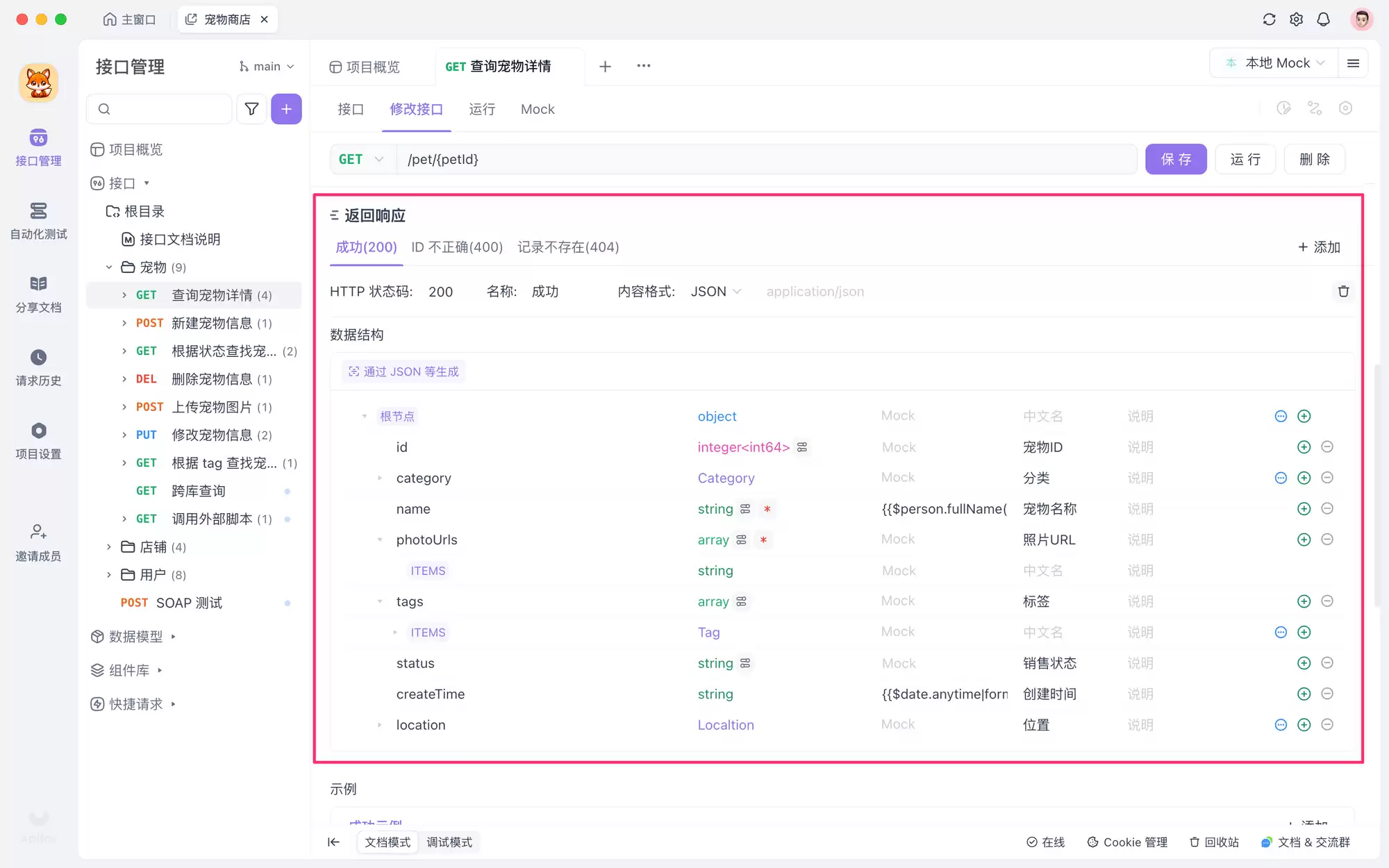Click the sidebar search field
This screenshot has width=1389, height=868.
click(160, 109)
